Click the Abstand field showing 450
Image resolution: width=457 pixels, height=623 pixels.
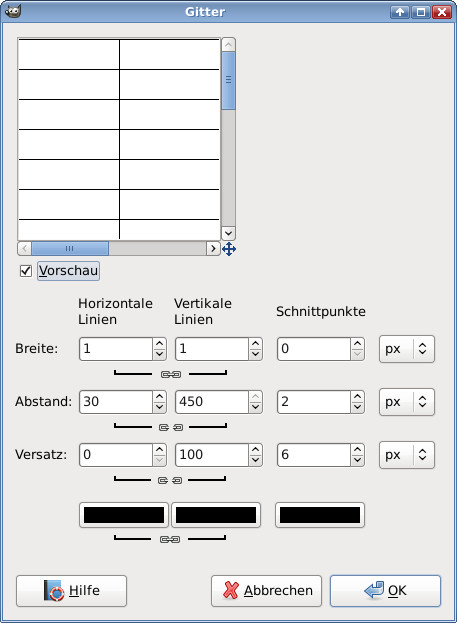click(x=212, y=402)
